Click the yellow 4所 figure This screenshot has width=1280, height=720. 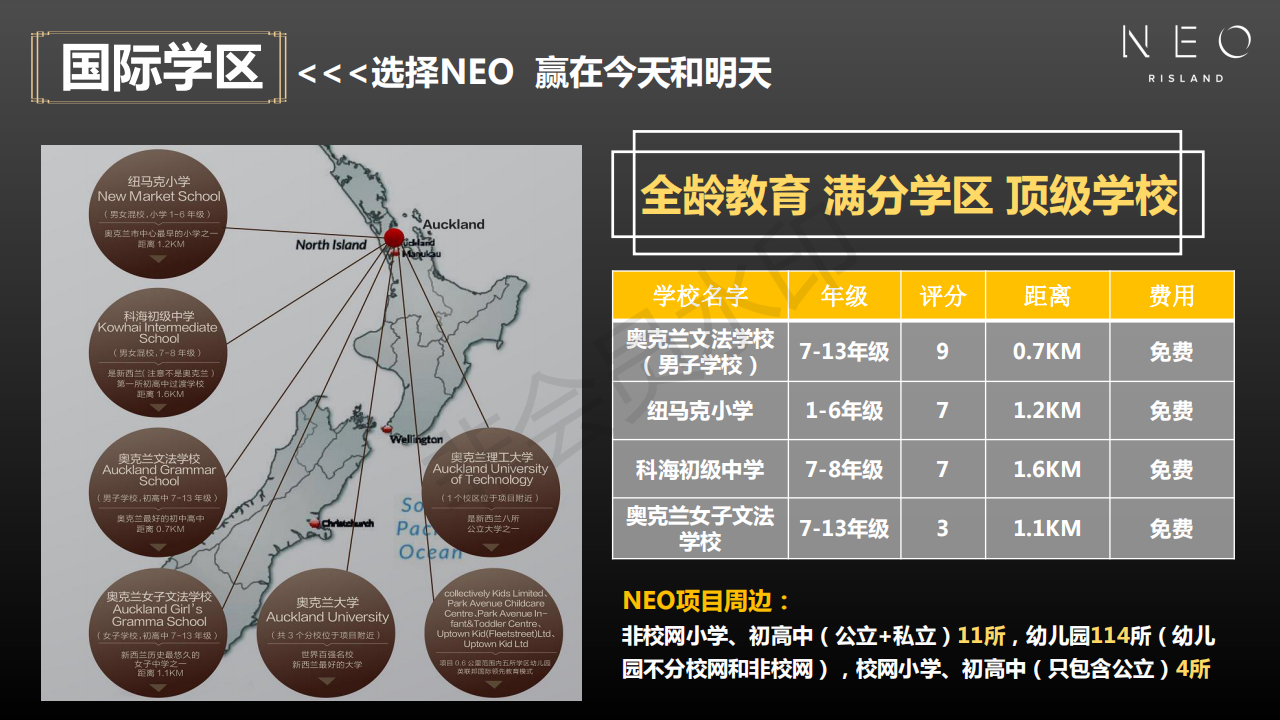pos(1192,669)
